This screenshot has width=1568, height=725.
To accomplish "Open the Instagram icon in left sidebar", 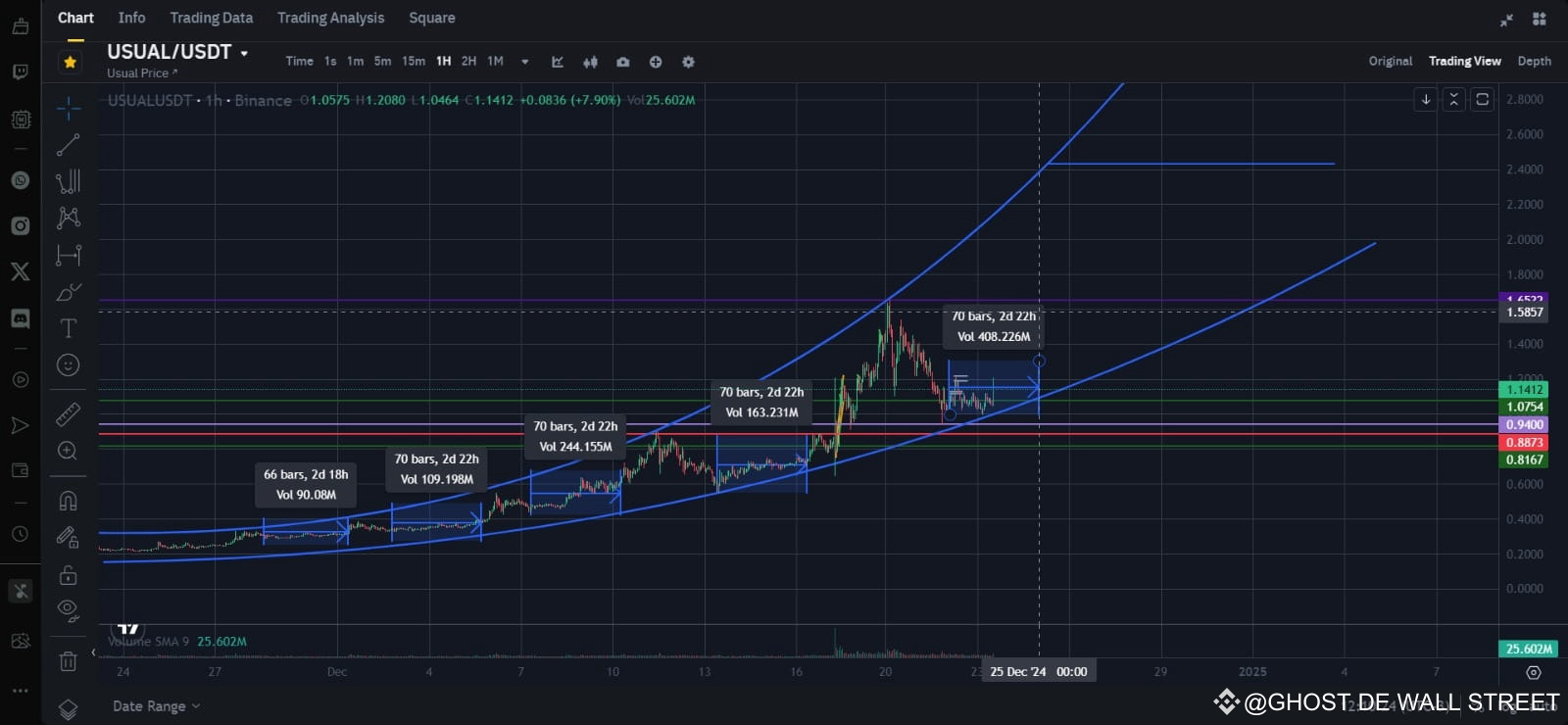I will [20, 225].
